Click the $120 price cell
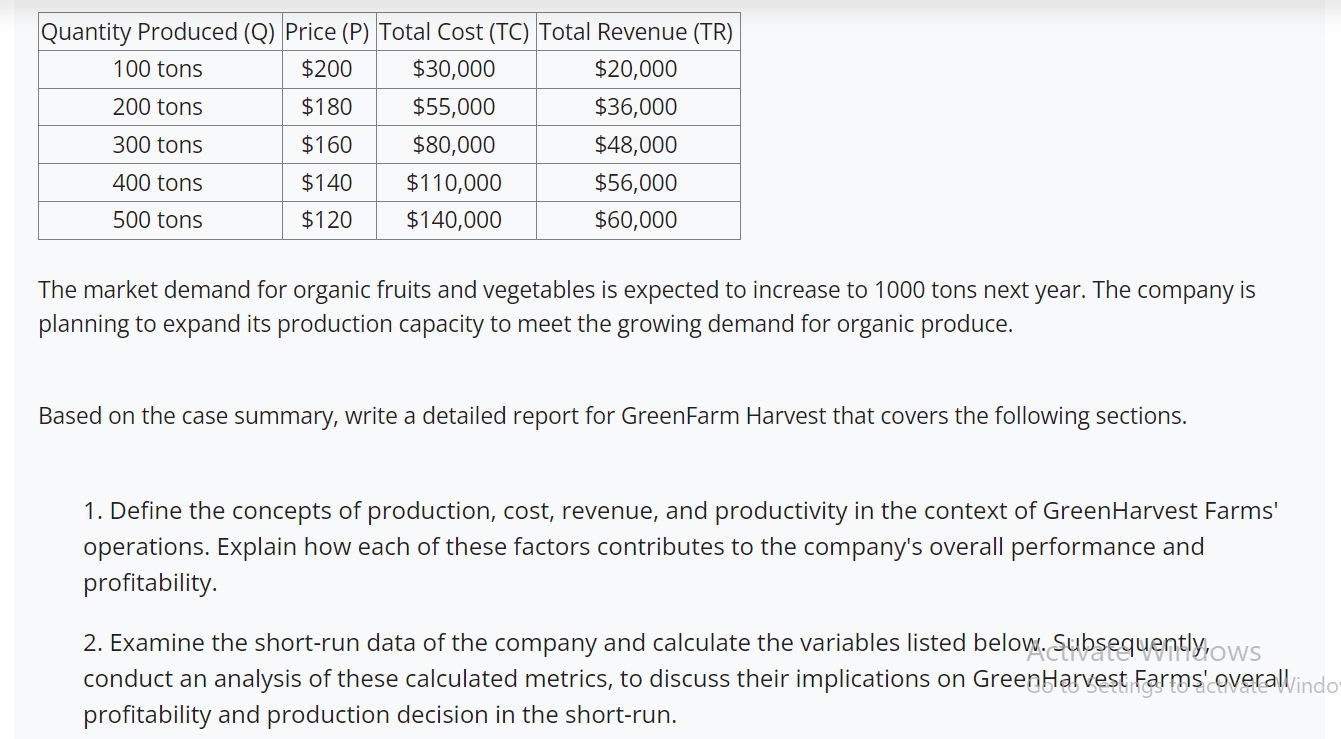Image resolution: width=1341 pixels, height=739 pixels. [327, 220]
